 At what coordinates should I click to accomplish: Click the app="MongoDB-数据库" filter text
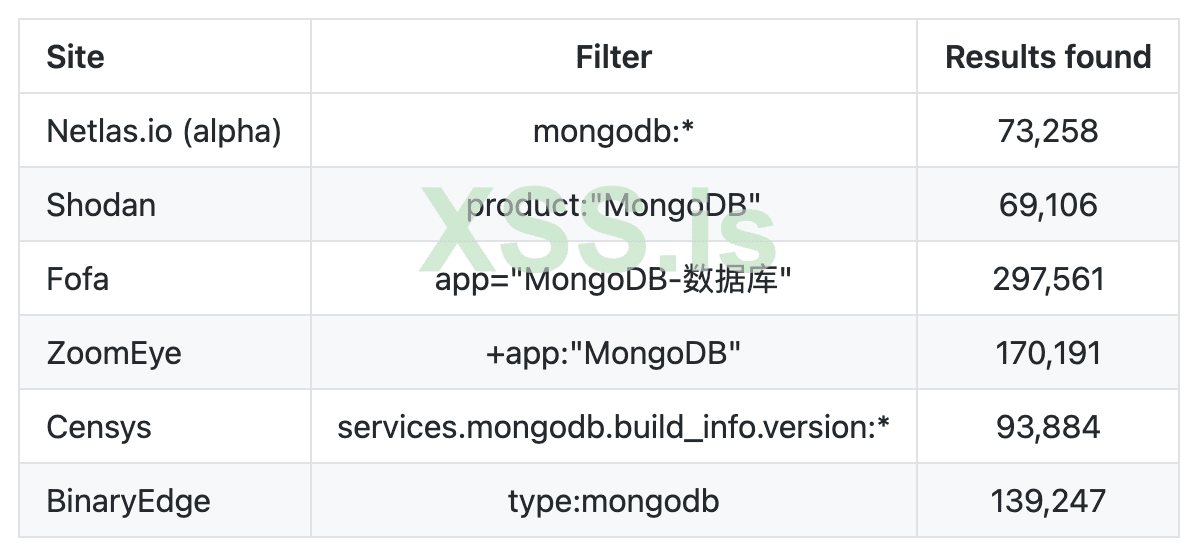pyautogui.click(x=613, y=279)
